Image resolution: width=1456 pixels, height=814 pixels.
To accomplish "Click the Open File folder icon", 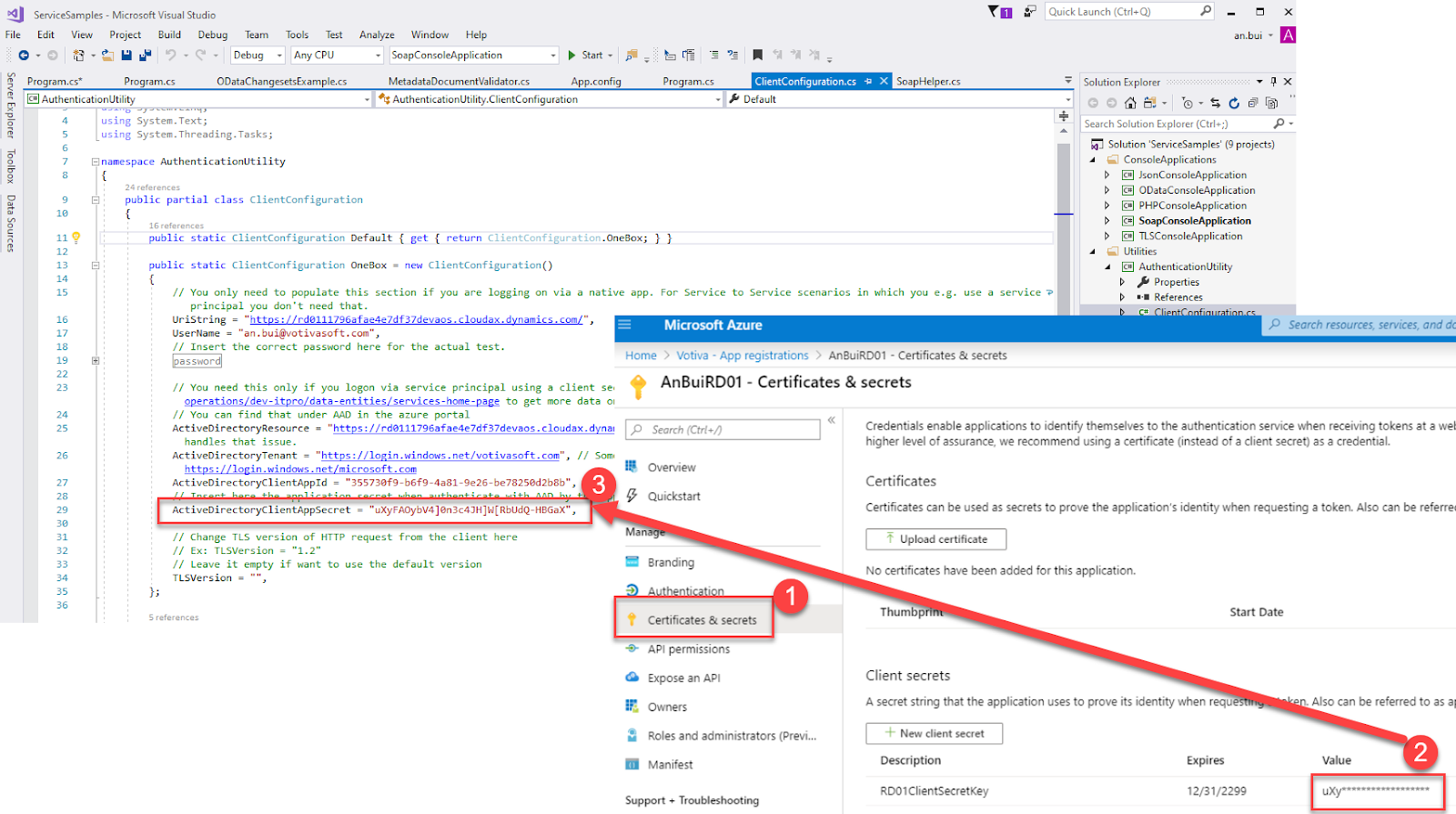I will point(107,55).
